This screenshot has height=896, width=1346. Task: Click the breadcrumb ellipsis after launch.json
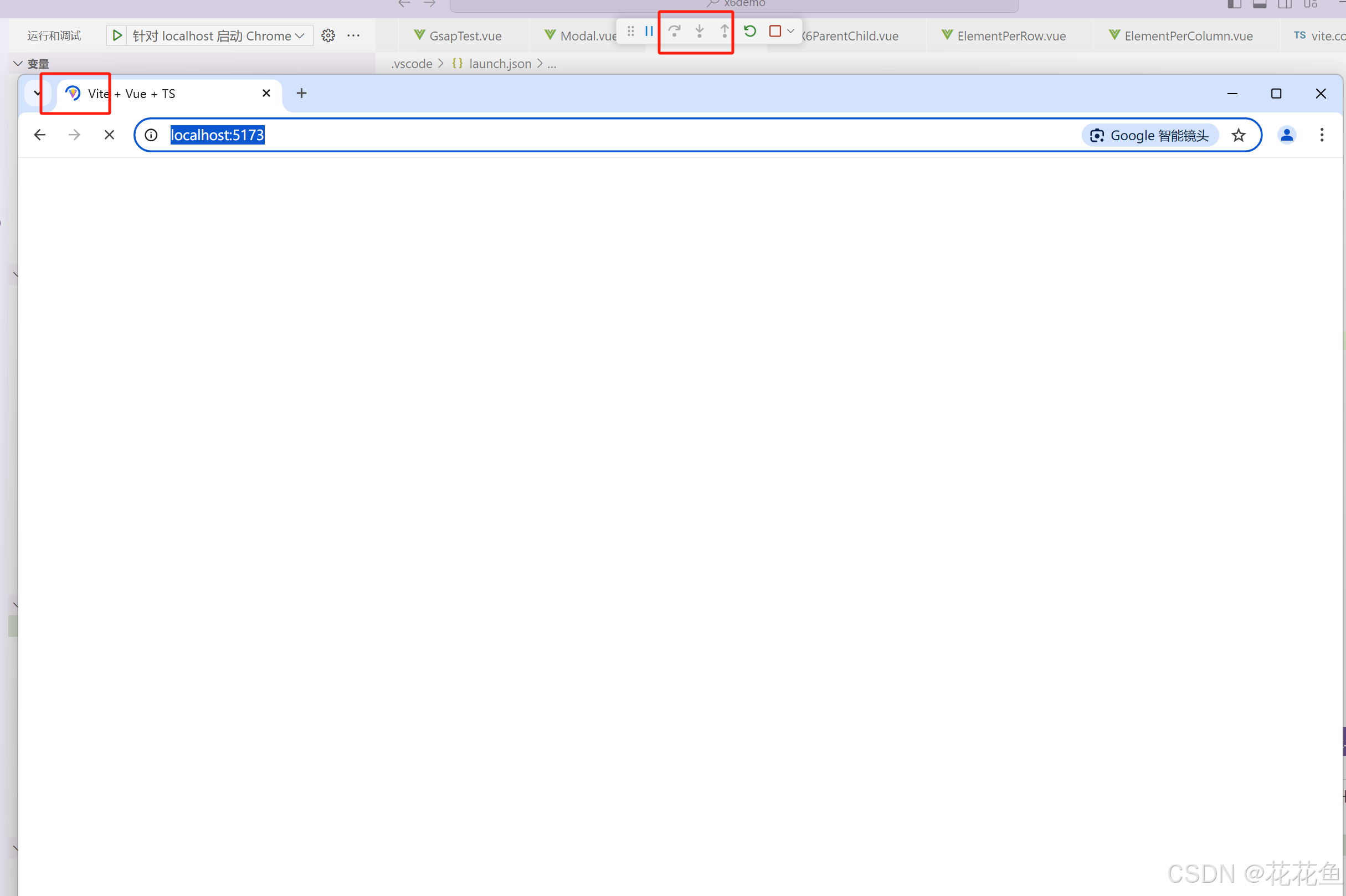click(552, 65)
